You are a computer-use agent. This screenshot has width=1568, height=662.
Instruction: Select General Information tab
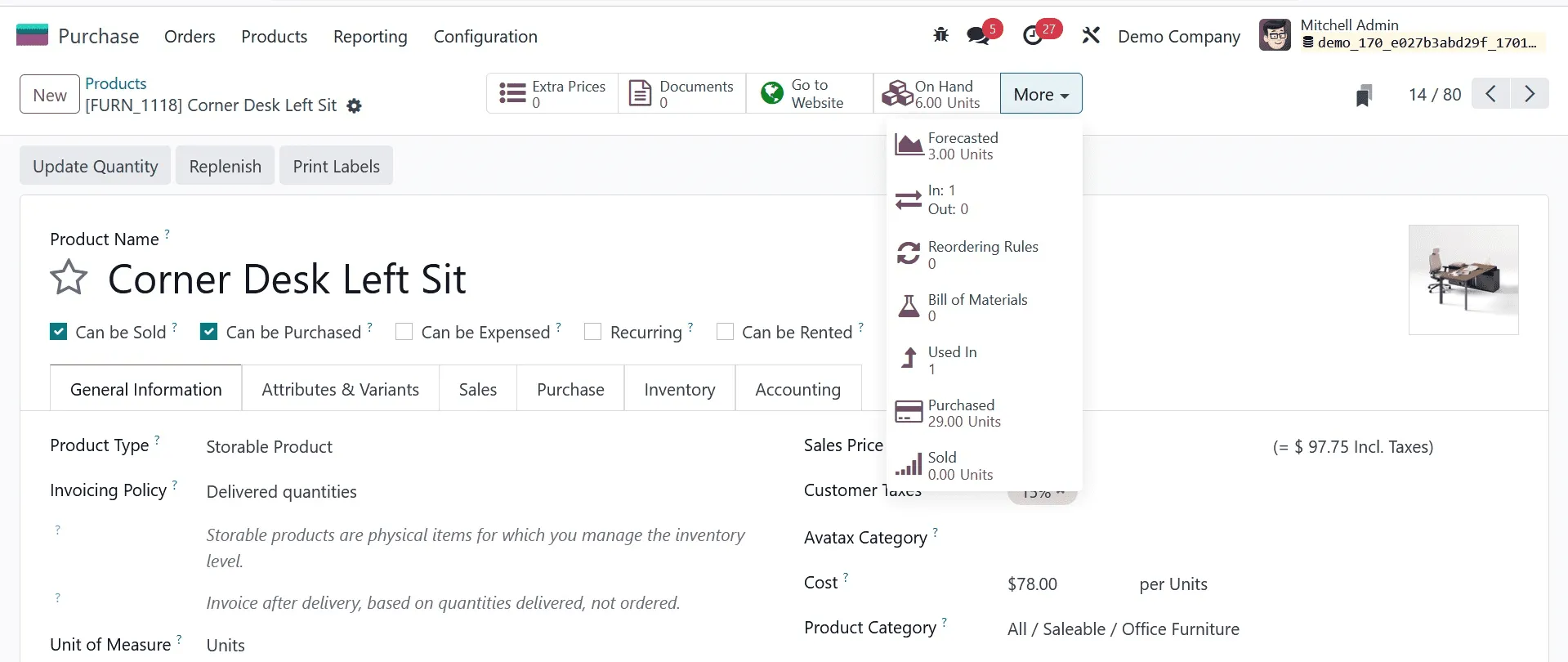(146, 389)
